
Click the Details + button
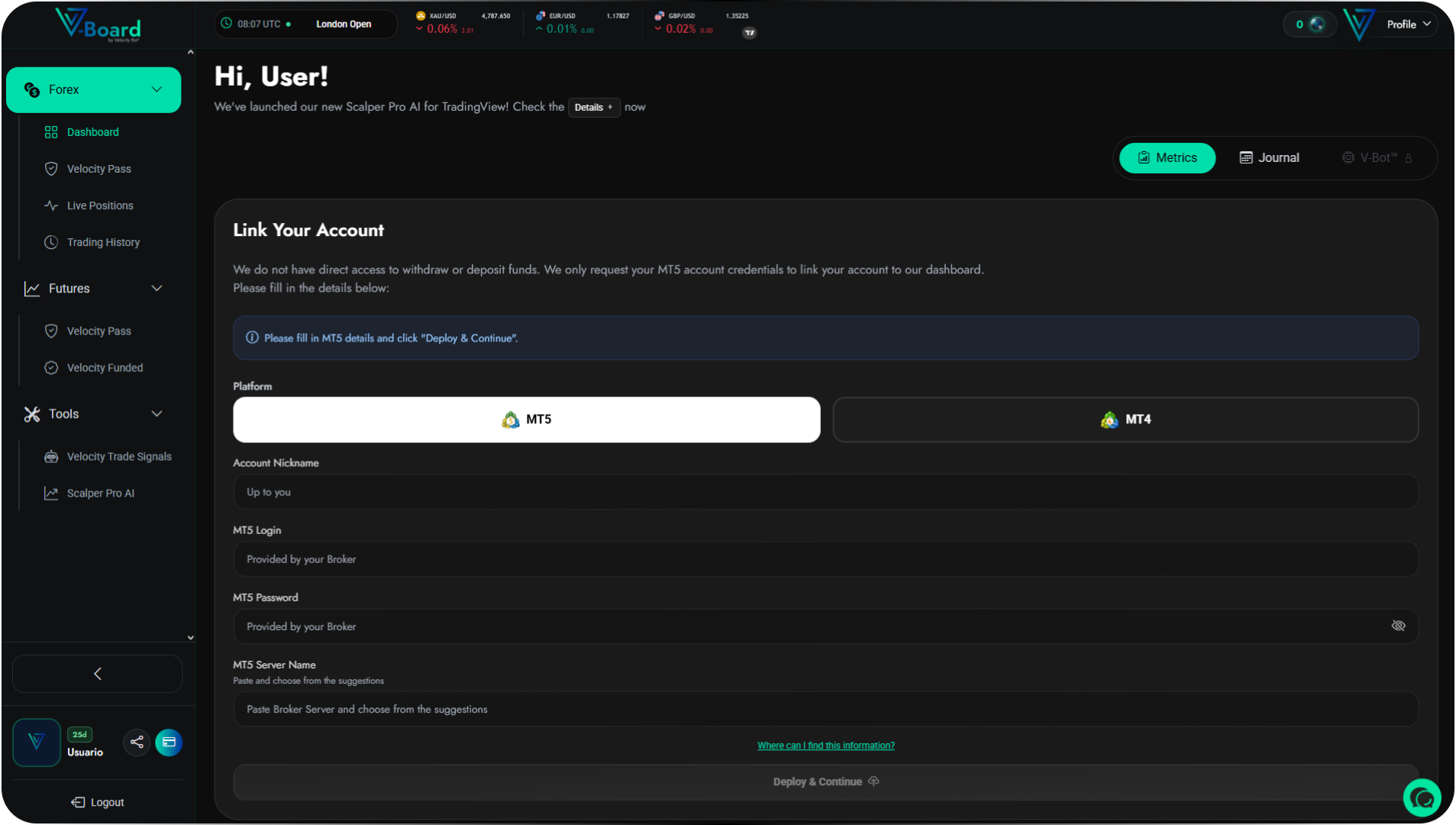click(593, 108)
